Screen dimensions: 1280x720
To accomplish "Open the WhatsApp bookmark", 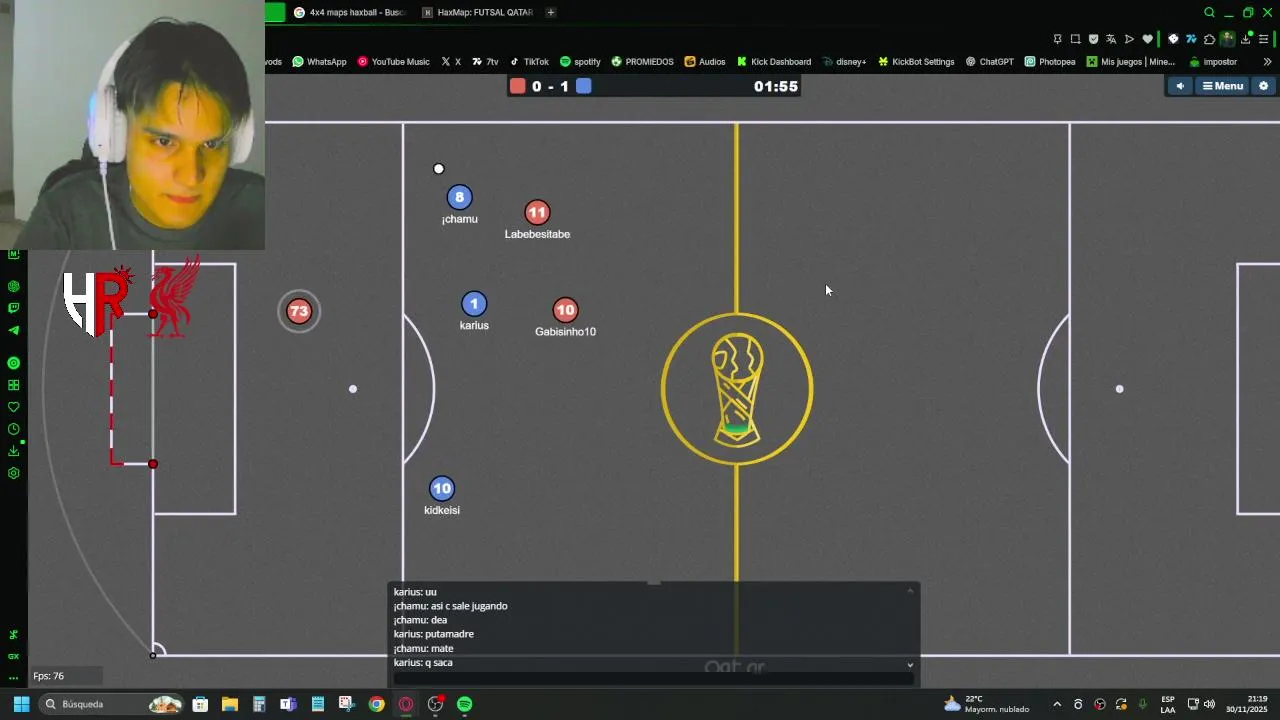I will click(319, 62).
